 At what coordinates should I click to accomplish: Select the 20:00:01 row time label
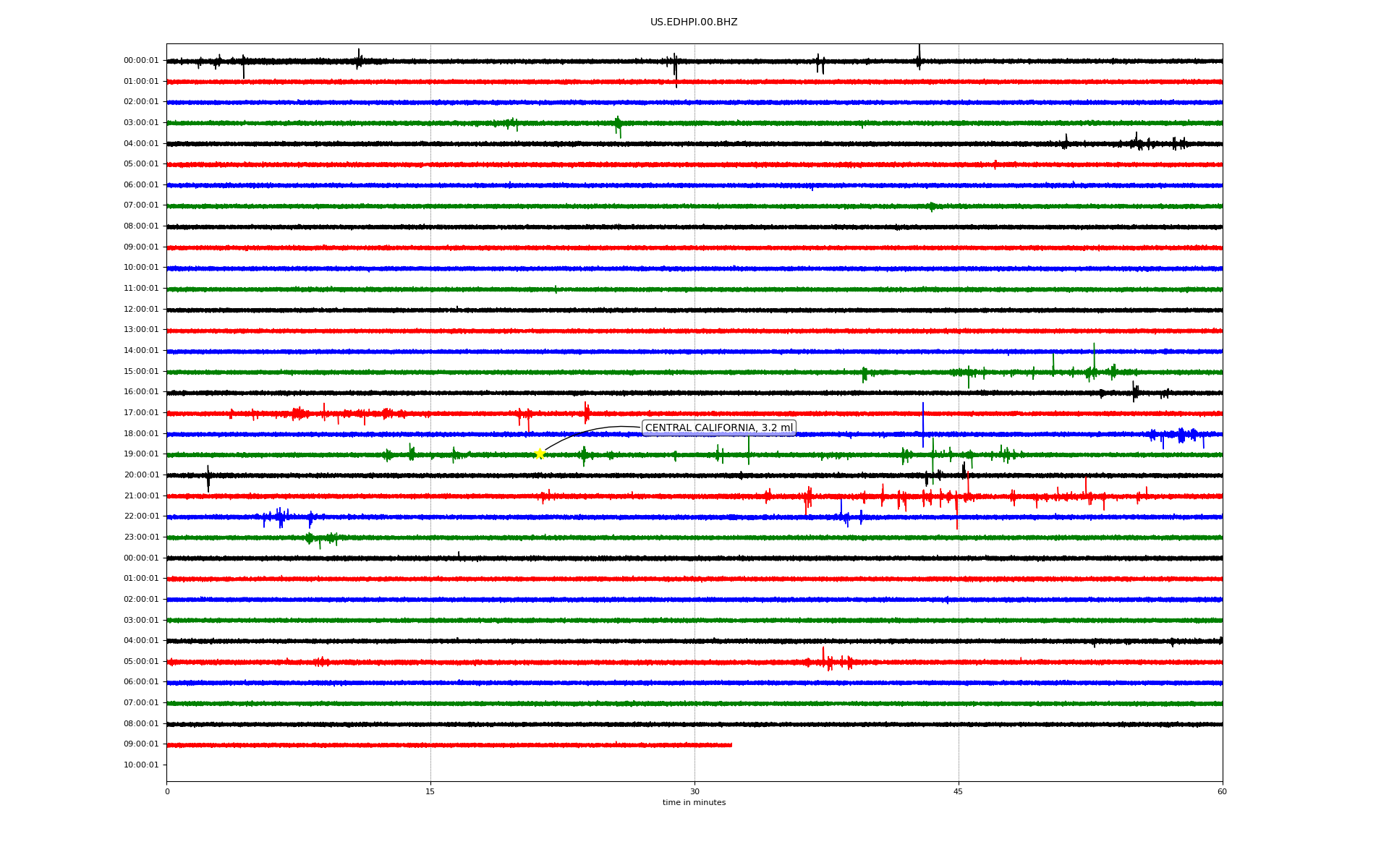coord(141,475)
